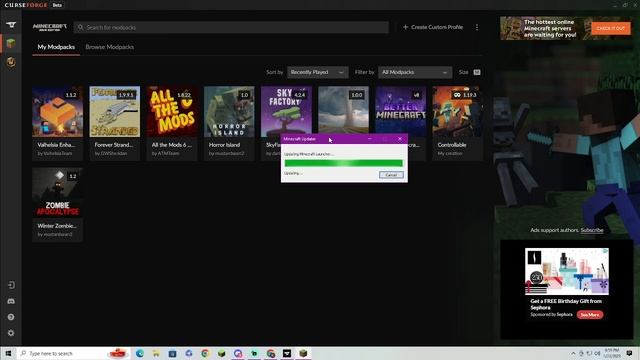Viewport: 640px width, 360px height.
Task: Click the Subscribe link
Action: coord(592,230)
